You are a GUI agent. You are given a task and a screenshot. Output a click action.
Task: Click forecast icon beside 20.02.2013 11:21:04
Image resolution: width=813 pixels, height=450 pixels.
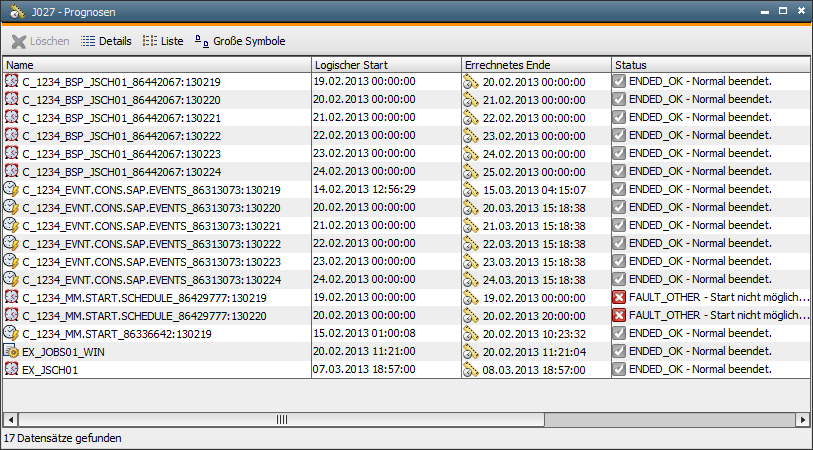coord(471,352)
